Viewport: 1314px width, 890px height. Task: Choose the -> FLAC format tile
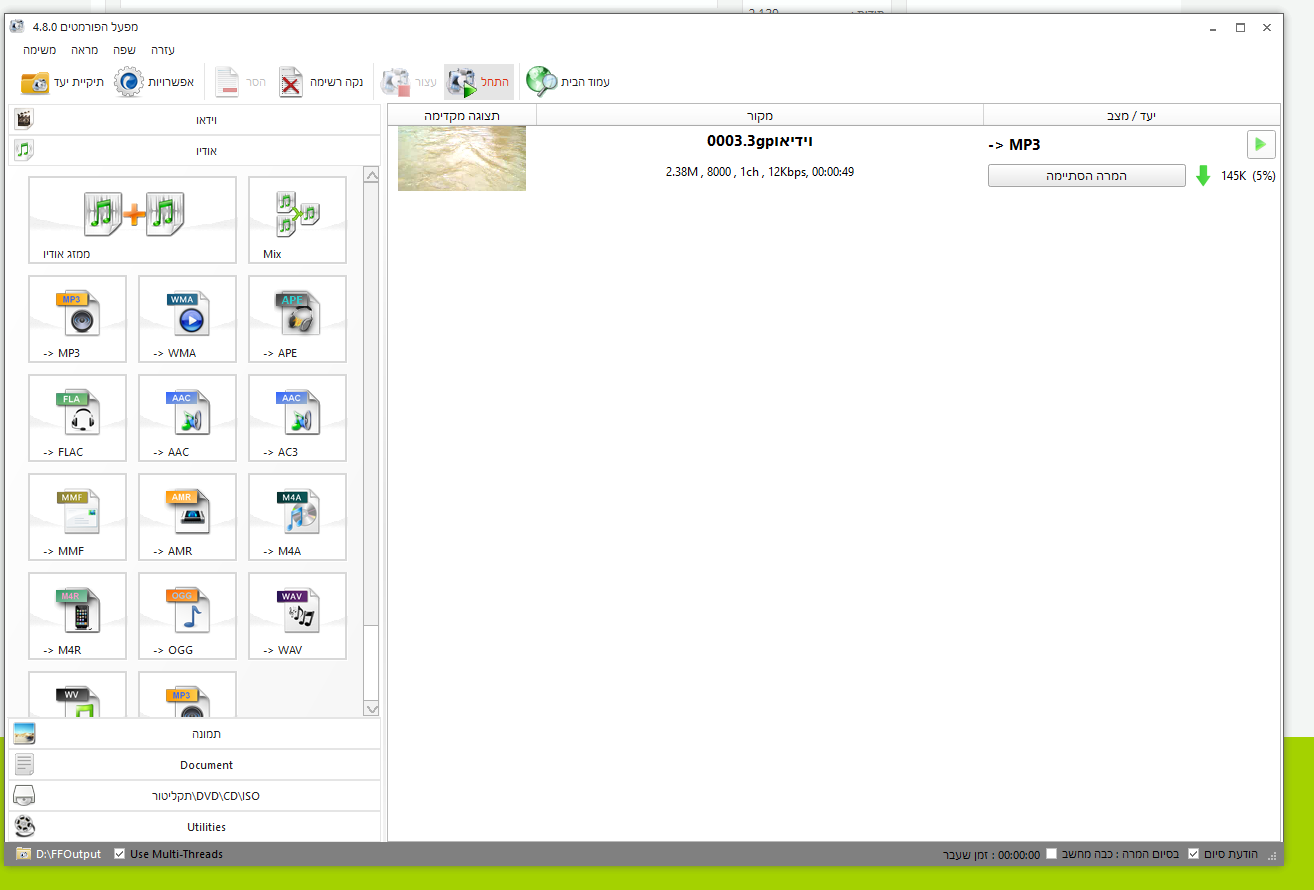click(78, 418)
